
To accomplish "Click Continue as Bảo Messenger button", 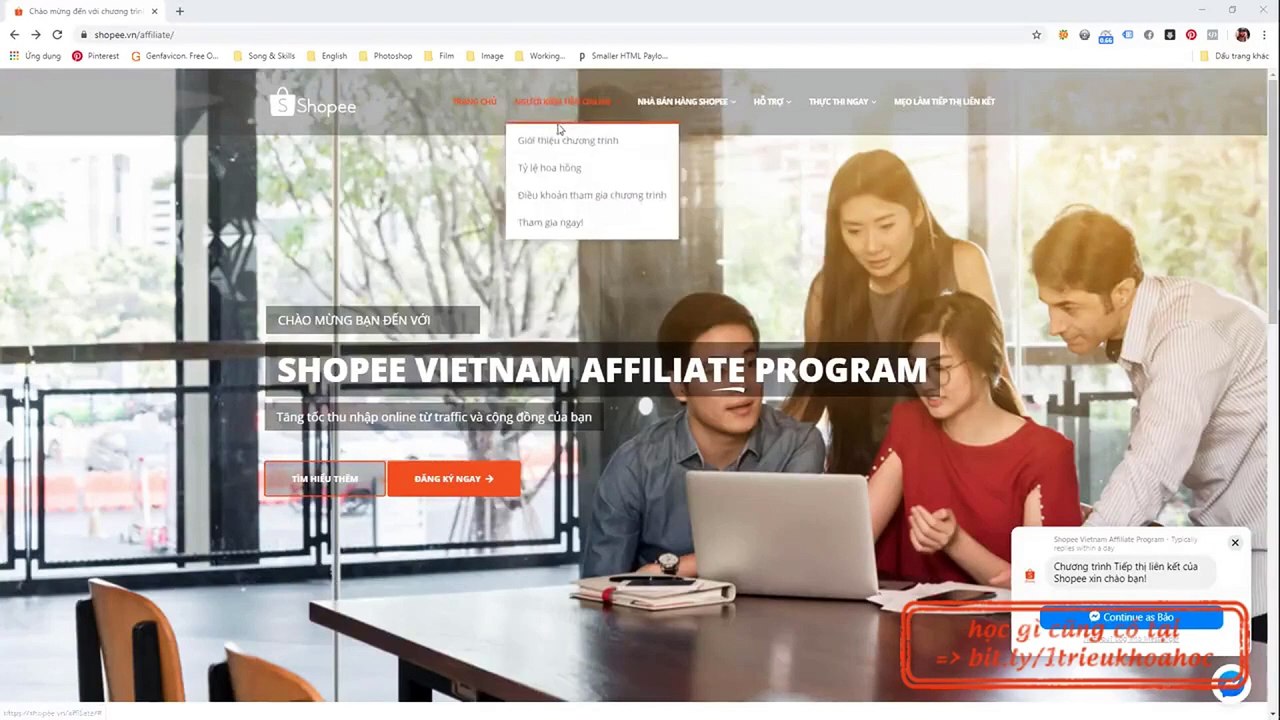I will tap(1131, 617).
